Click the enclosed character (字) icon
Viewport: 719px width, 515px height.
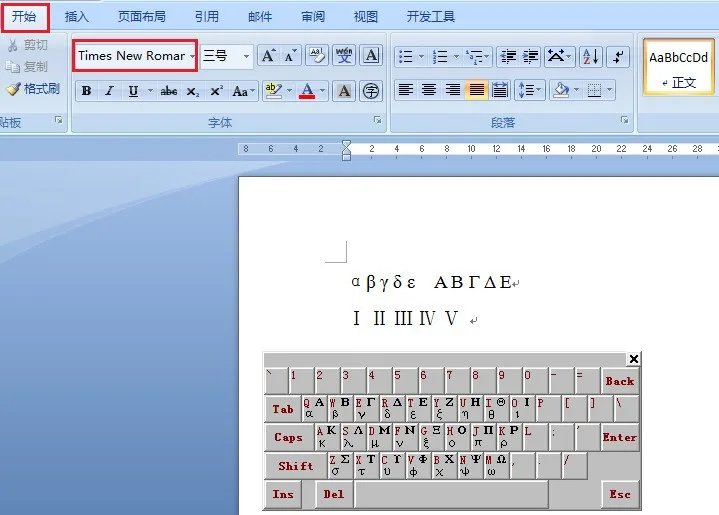(x=371, y=91)
